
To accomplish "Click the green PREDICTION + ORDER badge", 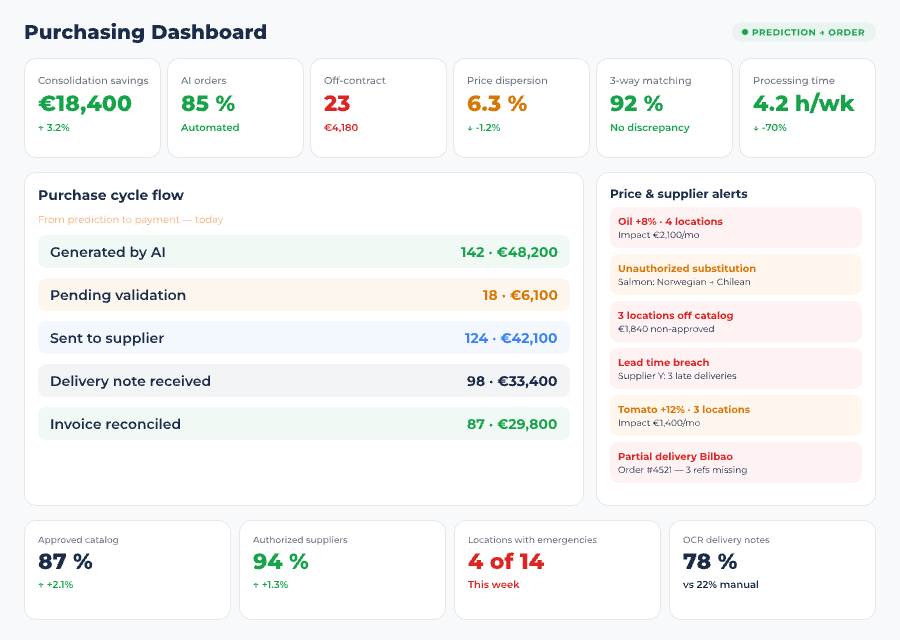I will [803, 32].
